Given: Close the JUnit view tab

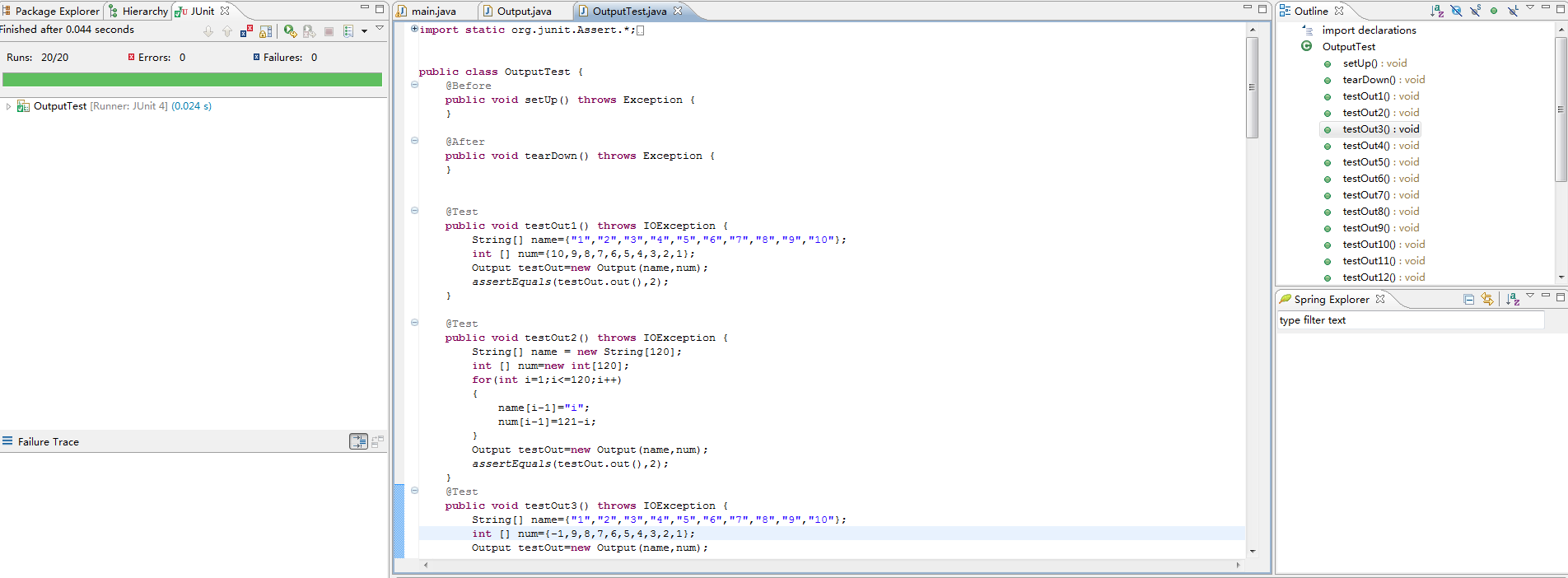Looking at the screenshot, I should (x=225, y=11).
